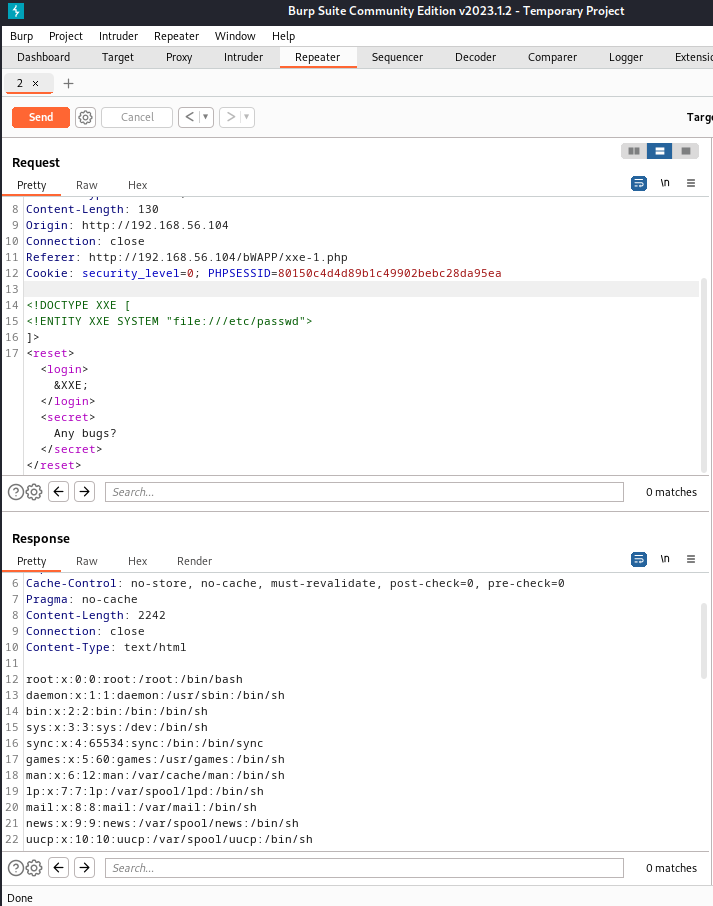
Task: Toggle non-printable characters in Response panel
Action: pyautogui.click(x=665, y=559)
